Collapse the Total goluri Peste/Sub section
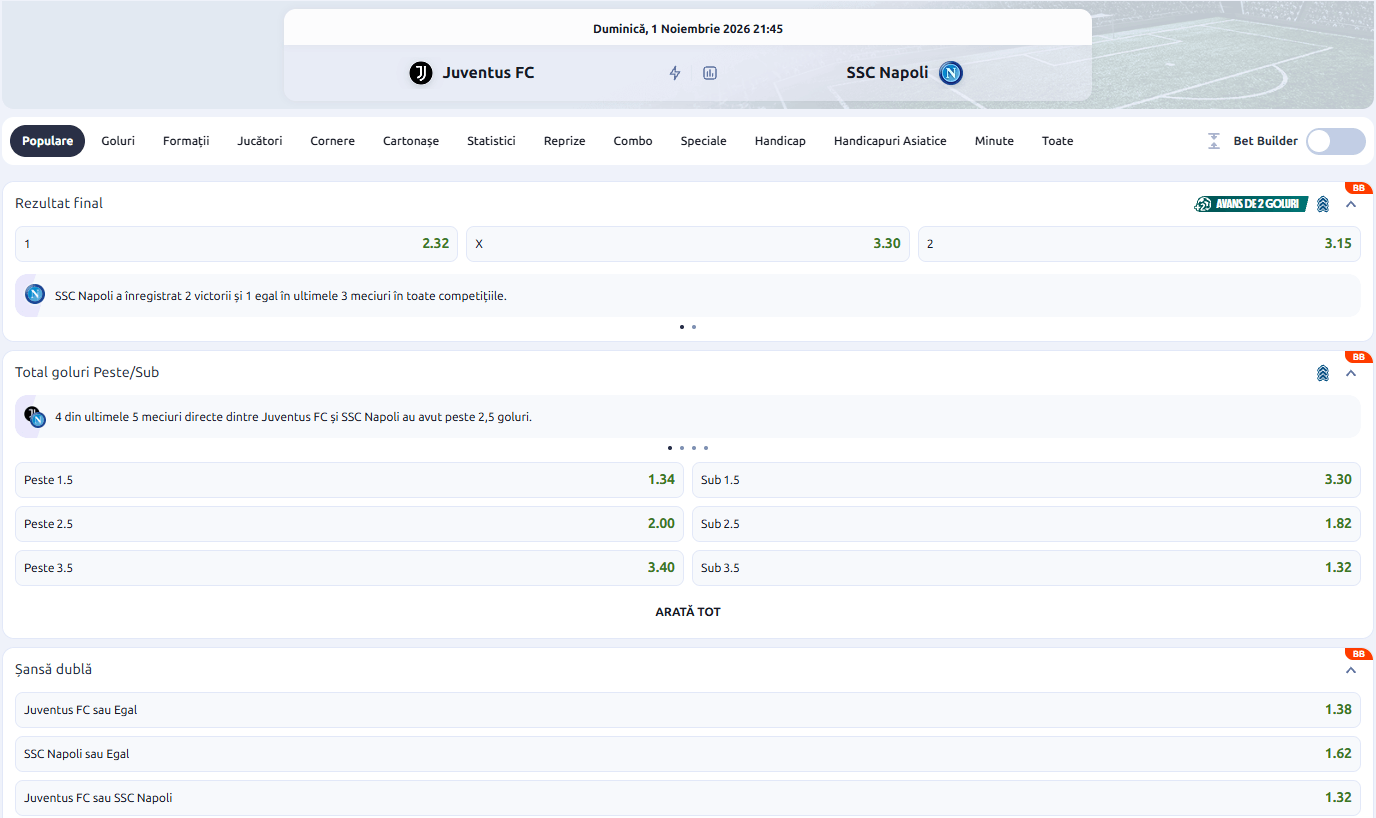This screenshot has width=1376, height=818. [x=1351, y=373]
